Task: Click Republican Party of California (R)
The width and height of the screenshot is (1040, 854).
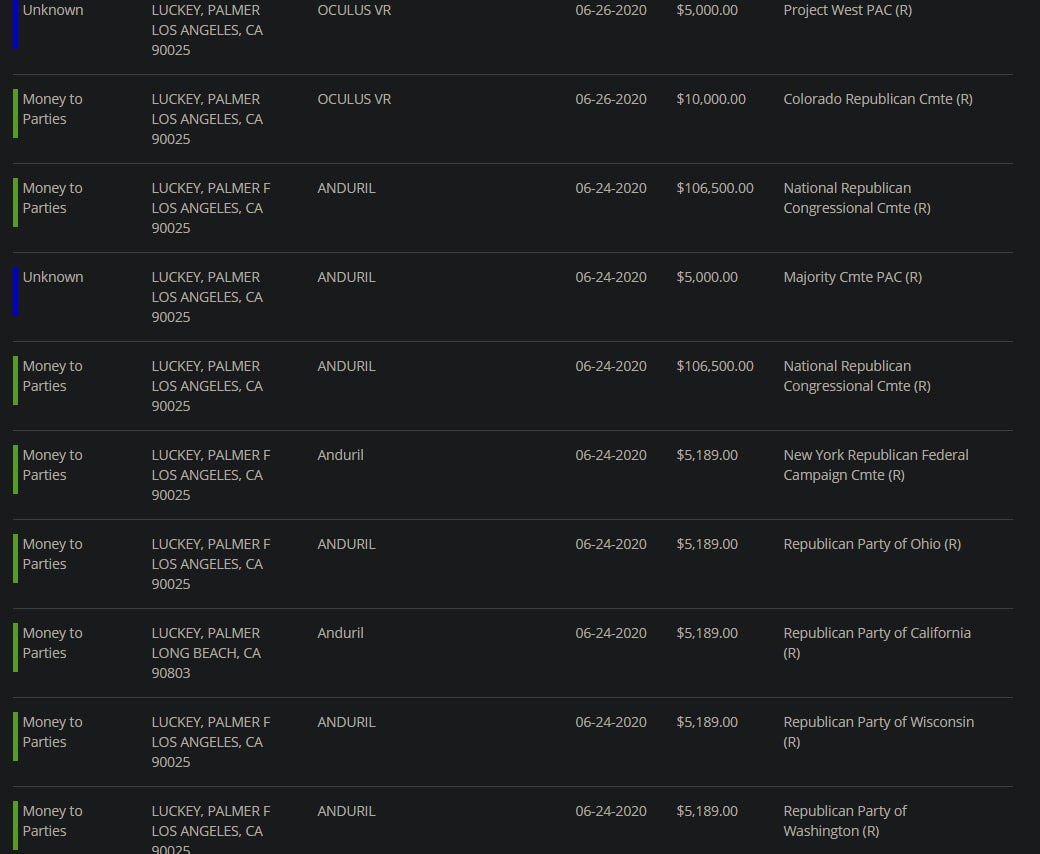Action: click(876, 642)
